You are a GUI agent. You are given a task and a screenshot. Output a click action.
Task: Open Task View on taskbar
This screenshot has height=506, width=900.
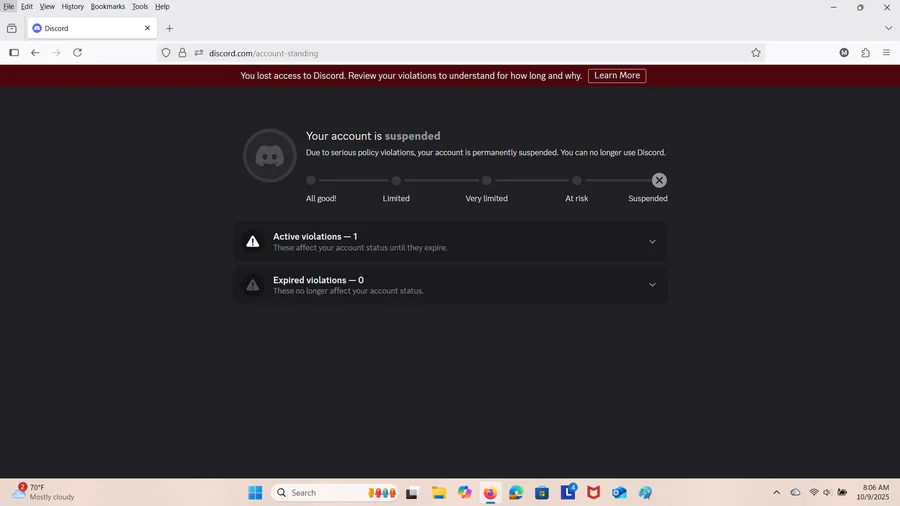412,493
